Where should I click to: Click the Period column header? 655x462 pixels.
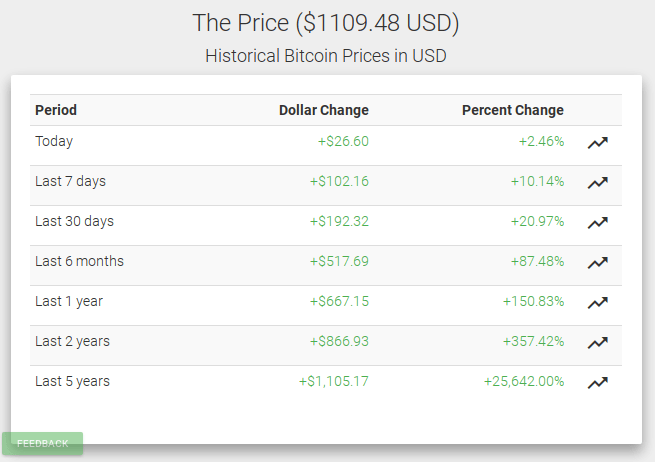[56, 110]
